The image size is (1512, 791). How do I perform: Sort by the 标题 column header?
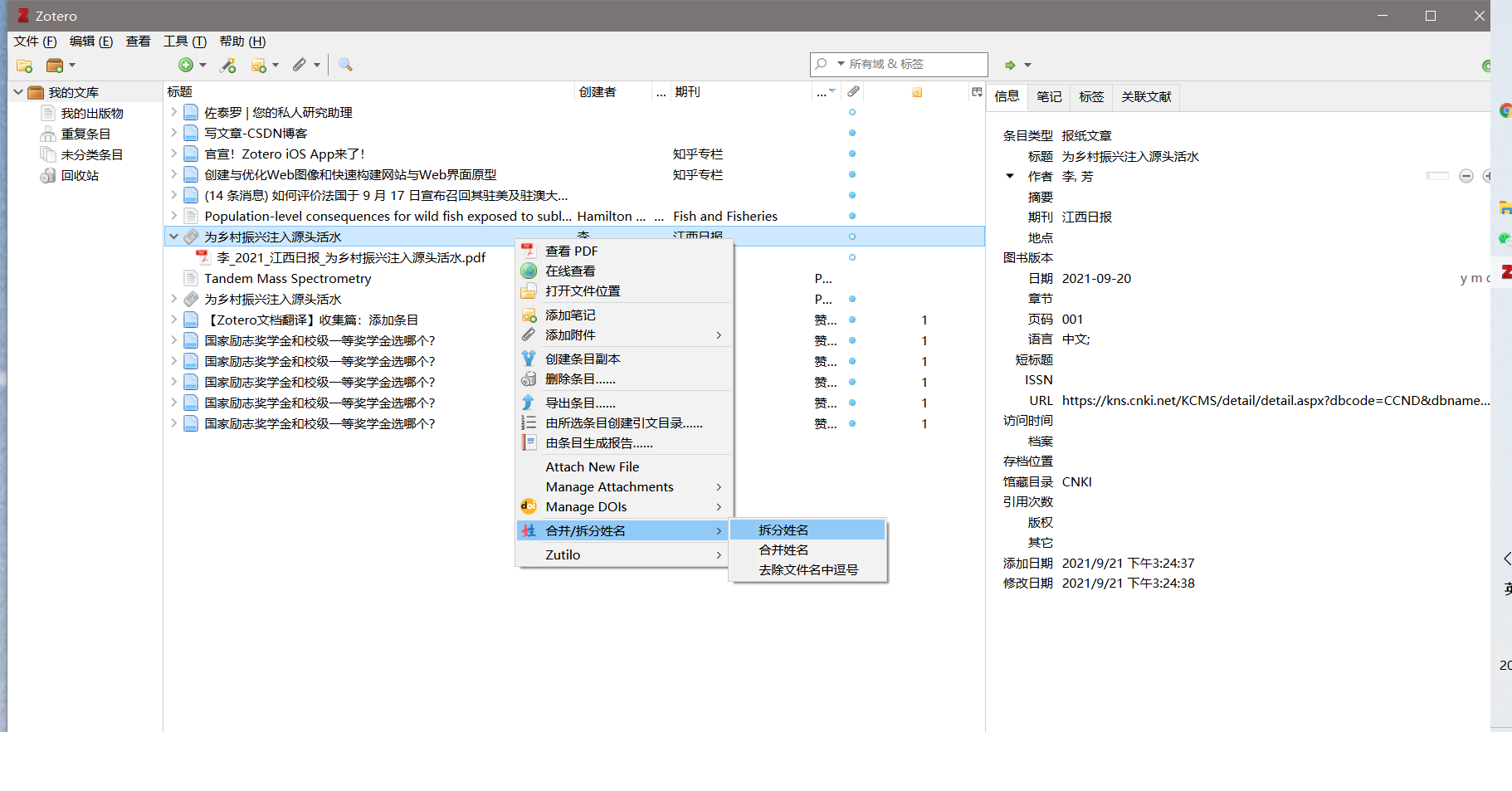[368, 92]
